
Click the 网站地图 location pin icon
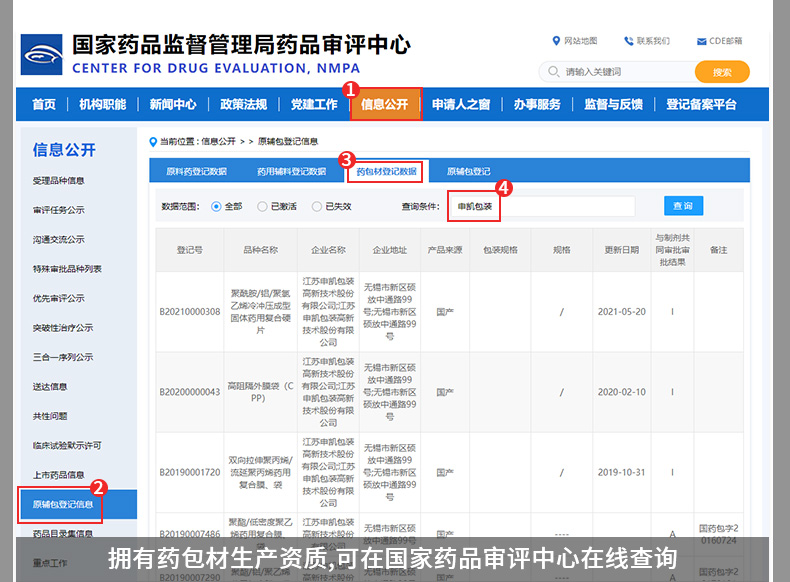[556, 41]
